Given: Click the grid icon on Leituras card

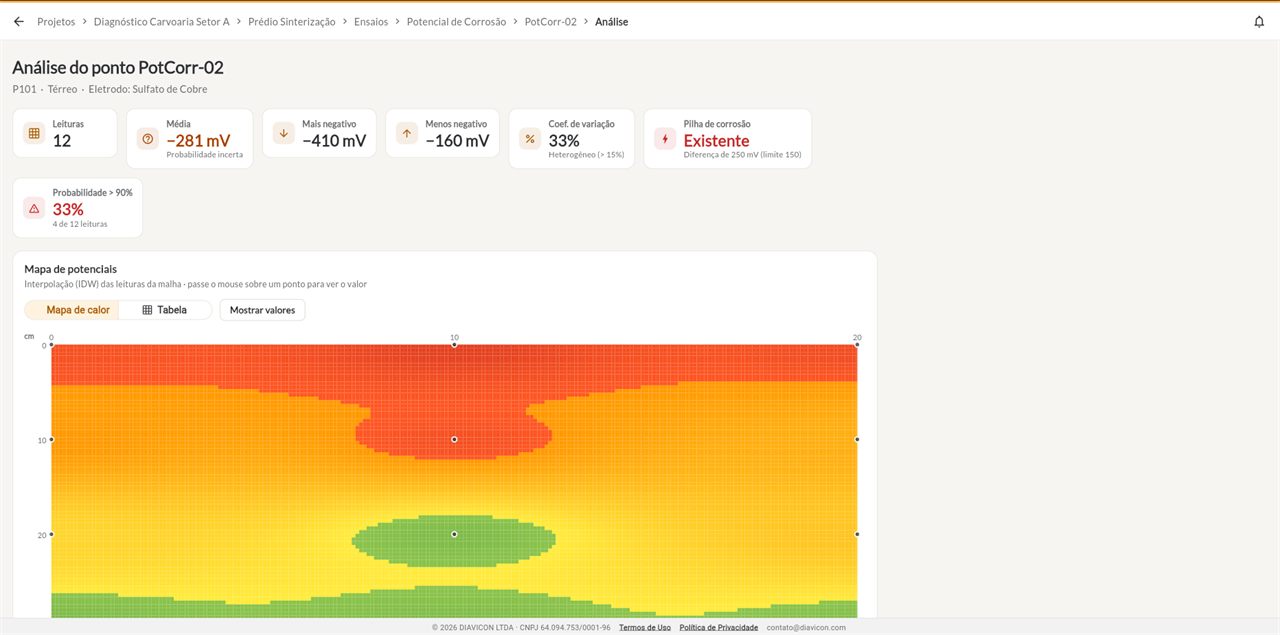Looking at the screenshot, I should pos(34,133).
